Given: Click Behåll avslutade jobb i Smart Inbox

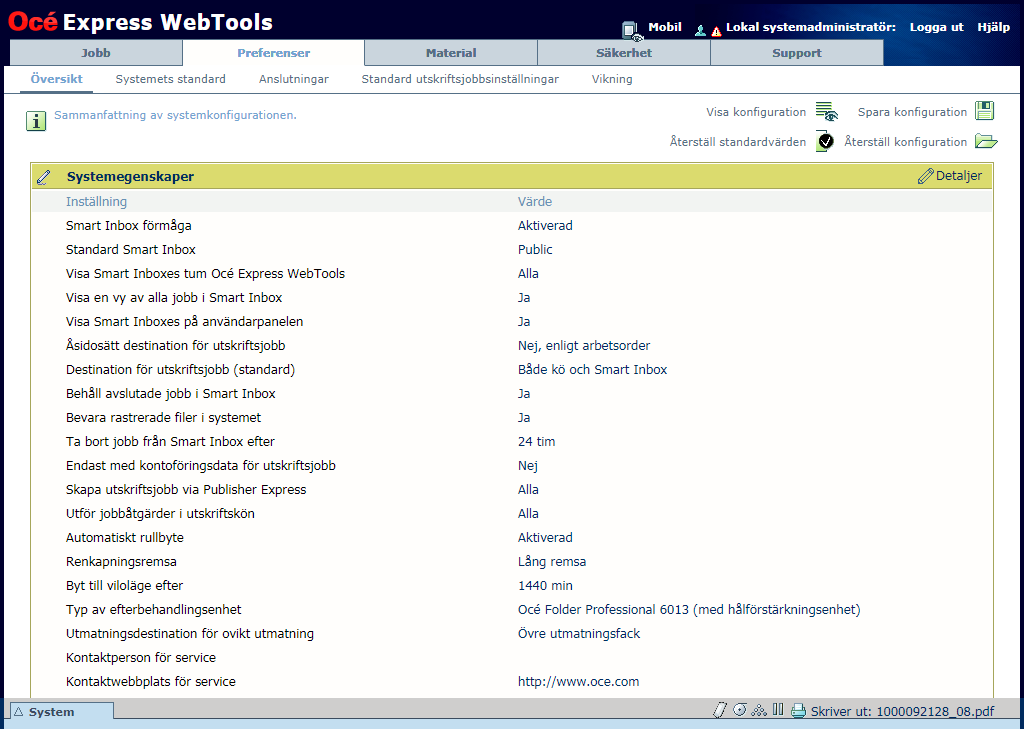Looking at the screenshot, I should pos(170,394).
